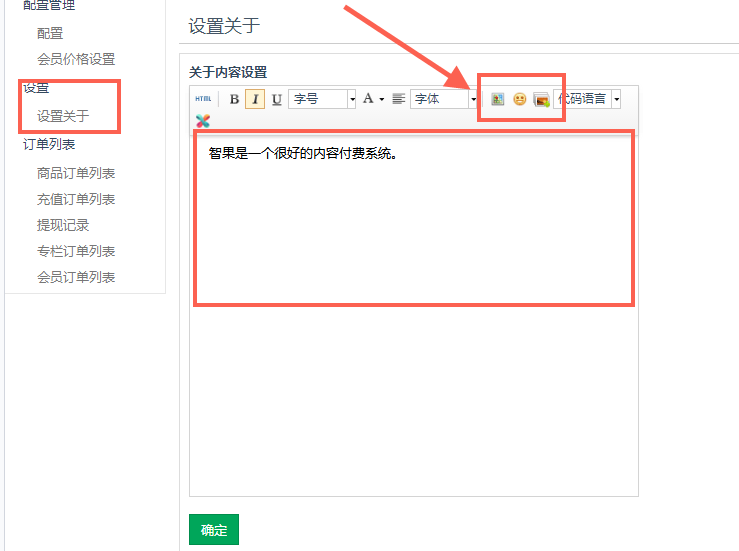Click the 配置管理 section header

[x=49, y=6]
